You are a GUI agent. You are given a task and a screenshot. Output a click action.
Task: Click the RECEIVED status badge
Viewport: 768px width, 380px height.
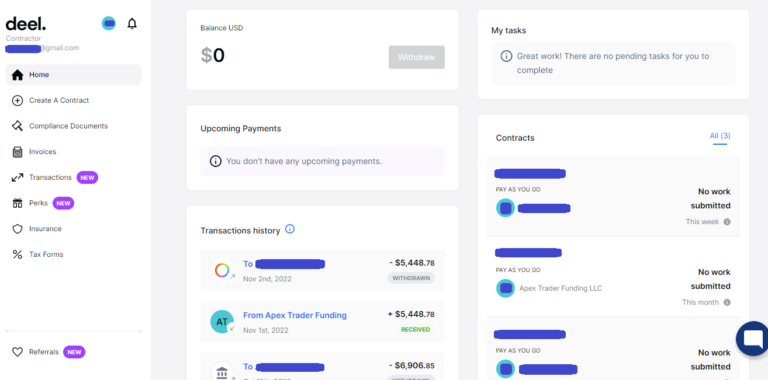415,330
